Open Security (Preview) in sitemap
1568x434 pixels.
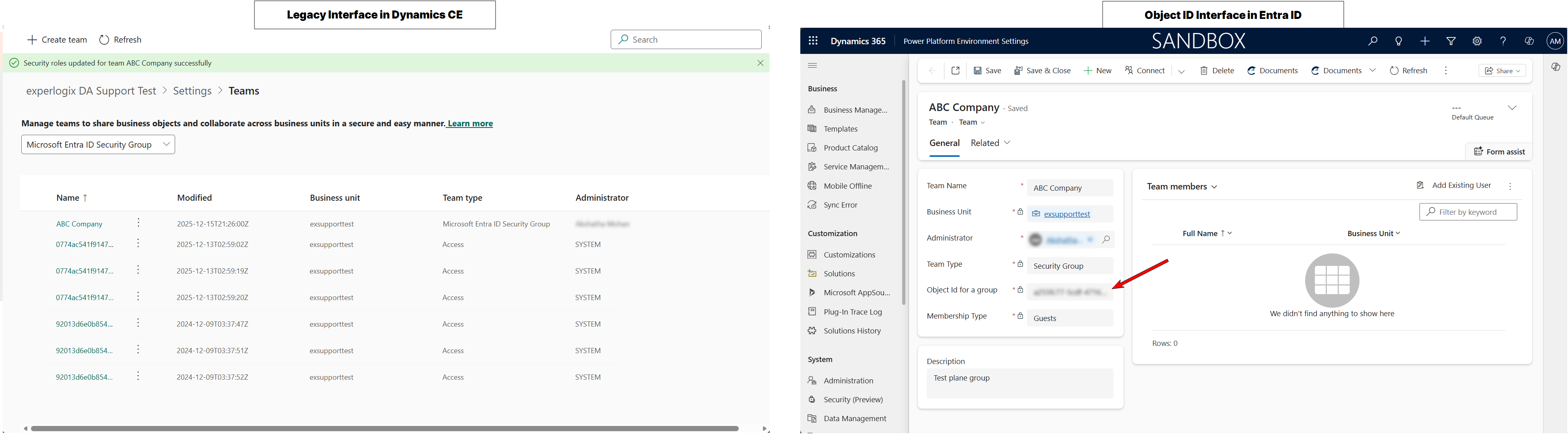click(x=845, y=400)
